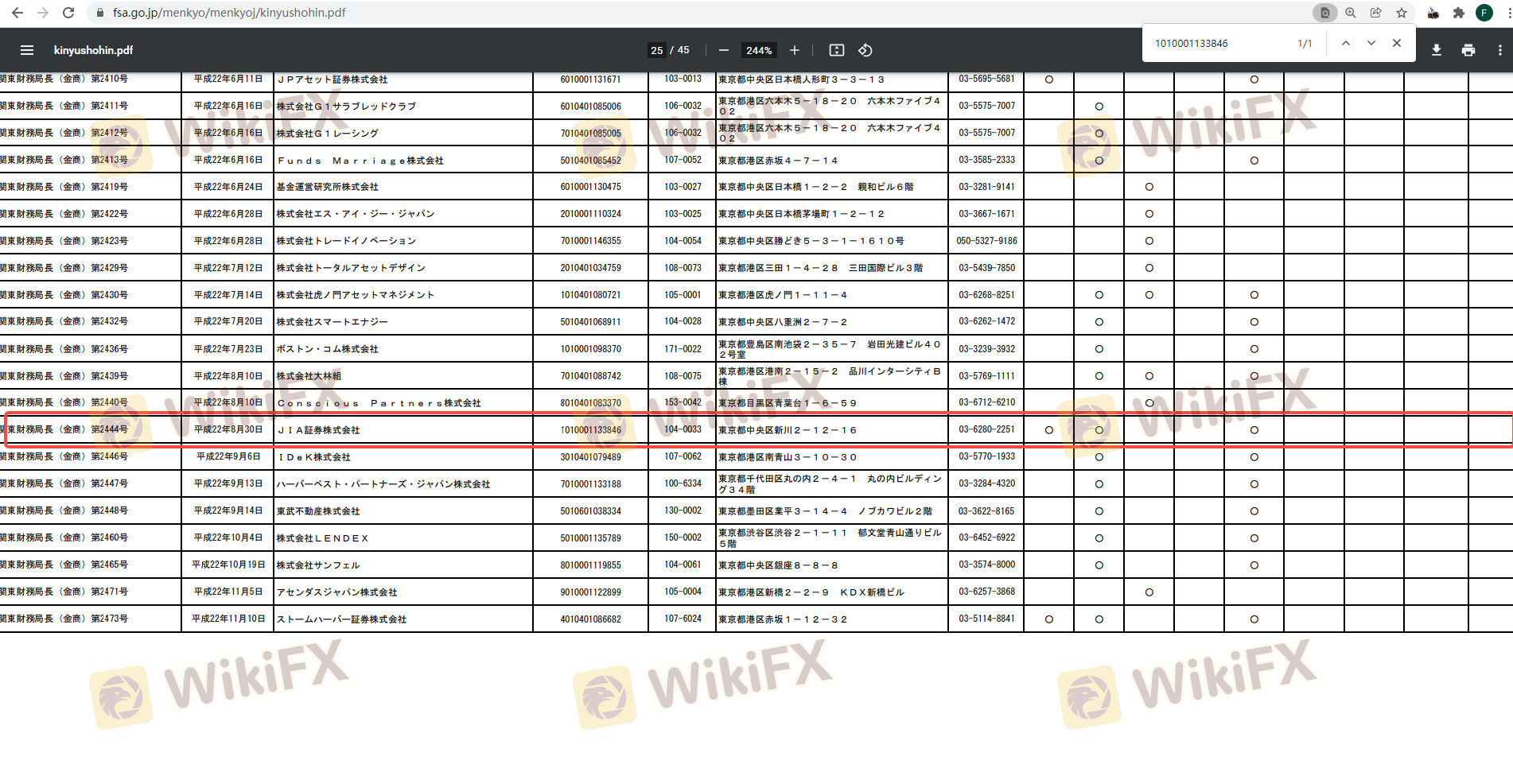Click the fit to page icon
Viewport: 1513px width, 784px height.
(x=836, y=50)
